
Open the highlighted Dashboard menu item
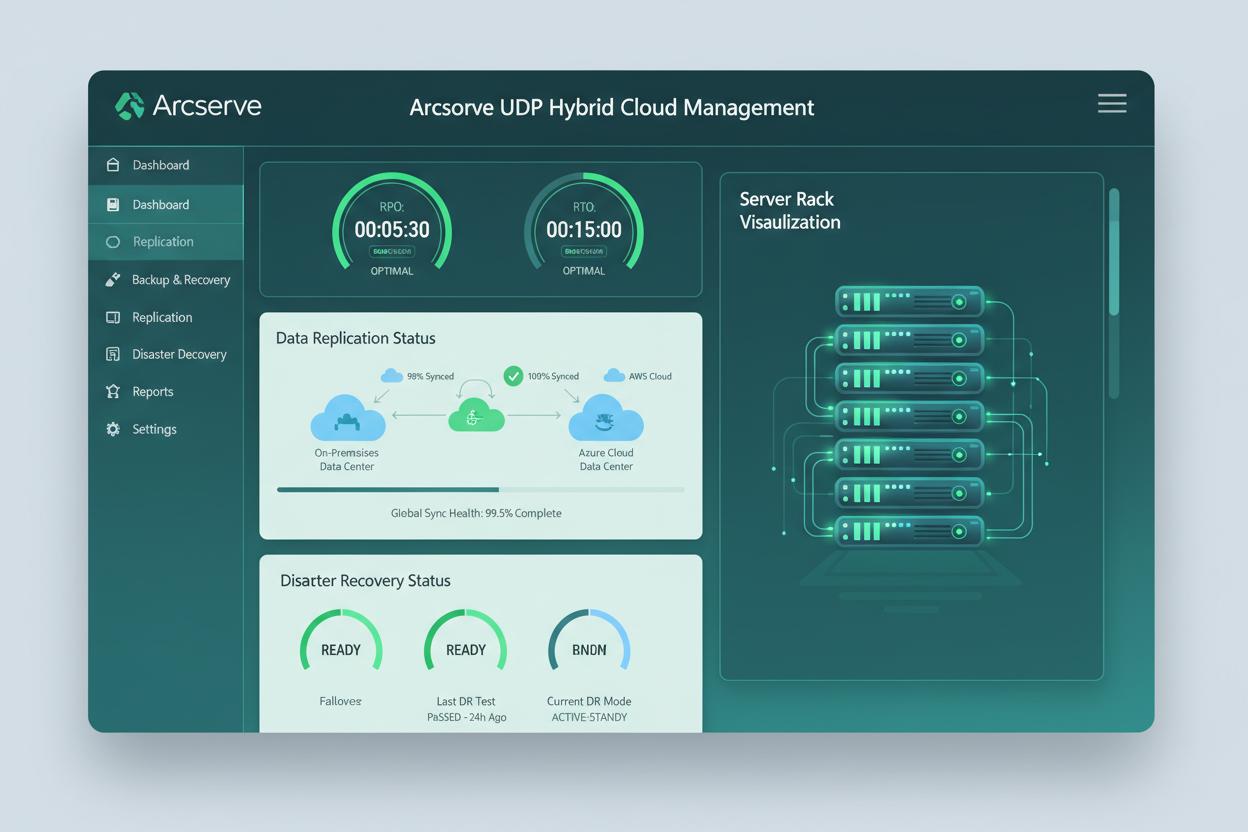tap(166, 204)
